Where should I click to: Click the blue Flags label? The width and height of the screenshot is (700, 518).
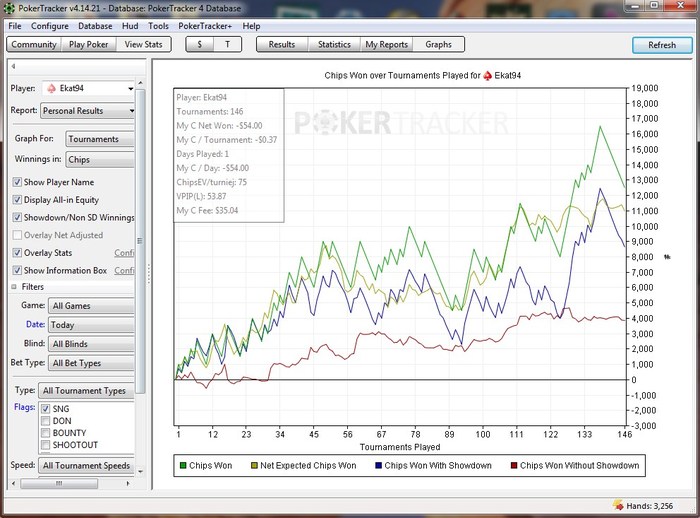click(25, 407)
